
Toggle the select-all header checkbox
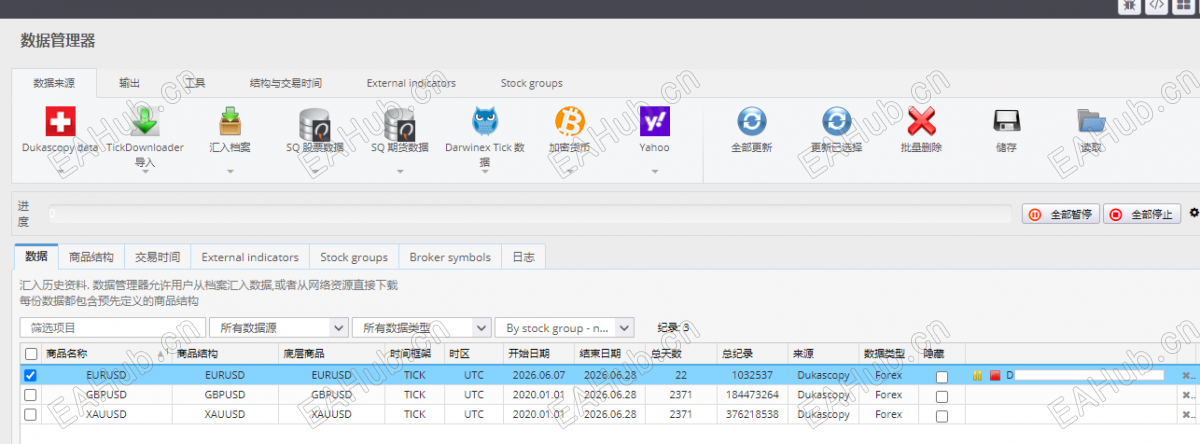(x=31, y=354)
